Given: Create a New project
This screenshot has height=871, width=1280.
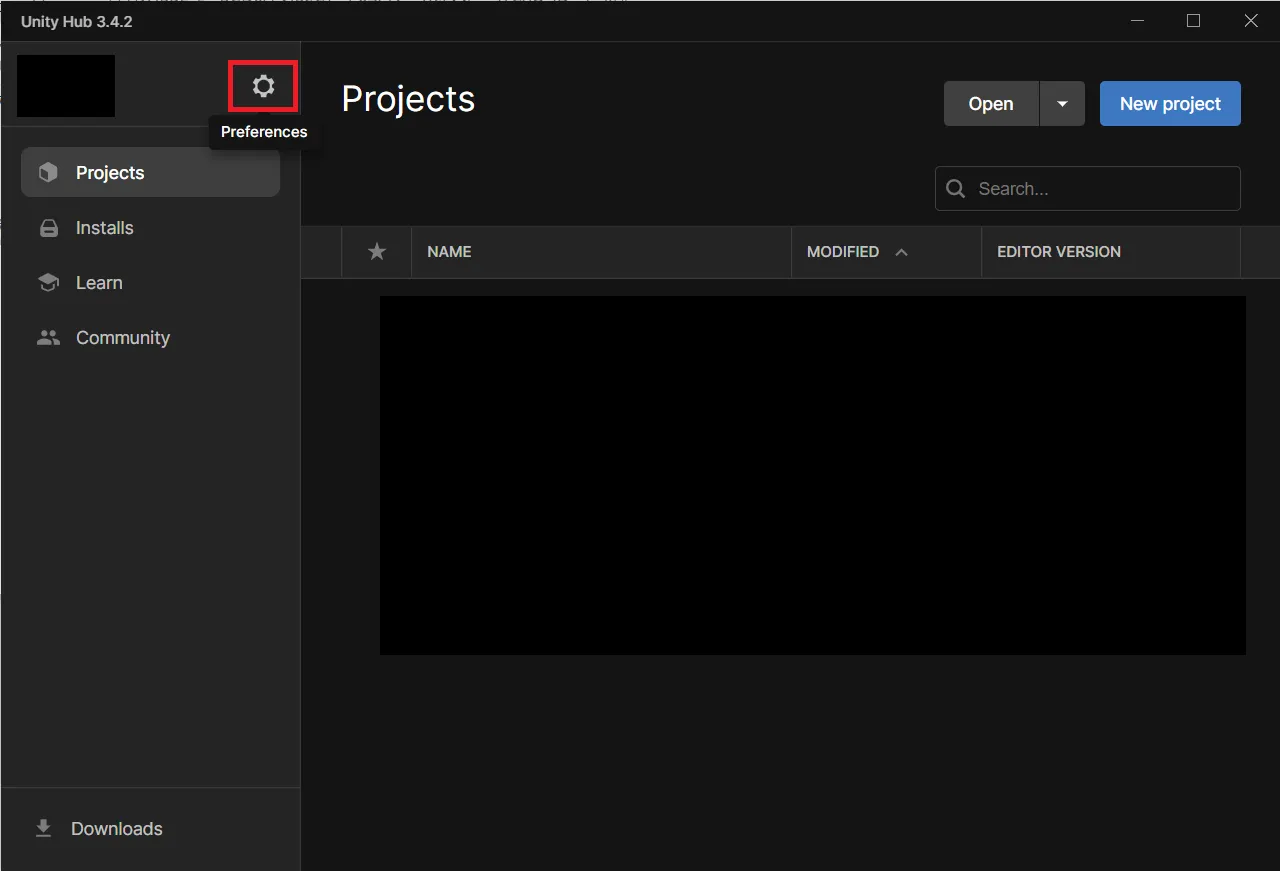Looking at the screenshot, I should coord(1170,104).
